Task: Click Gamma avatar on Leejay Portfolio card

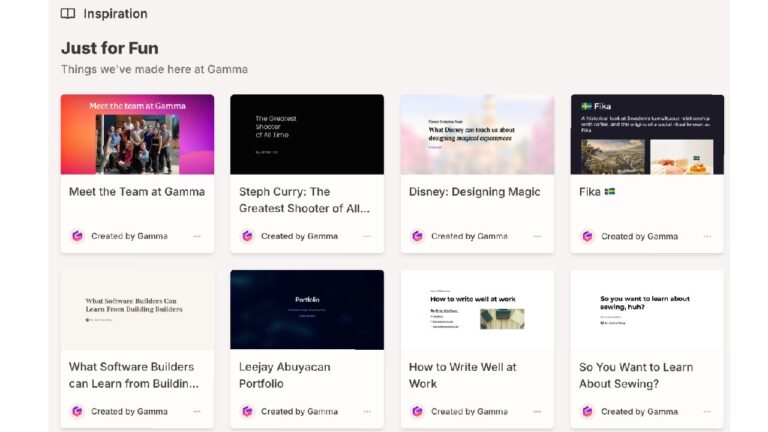Action: [247, 411]
